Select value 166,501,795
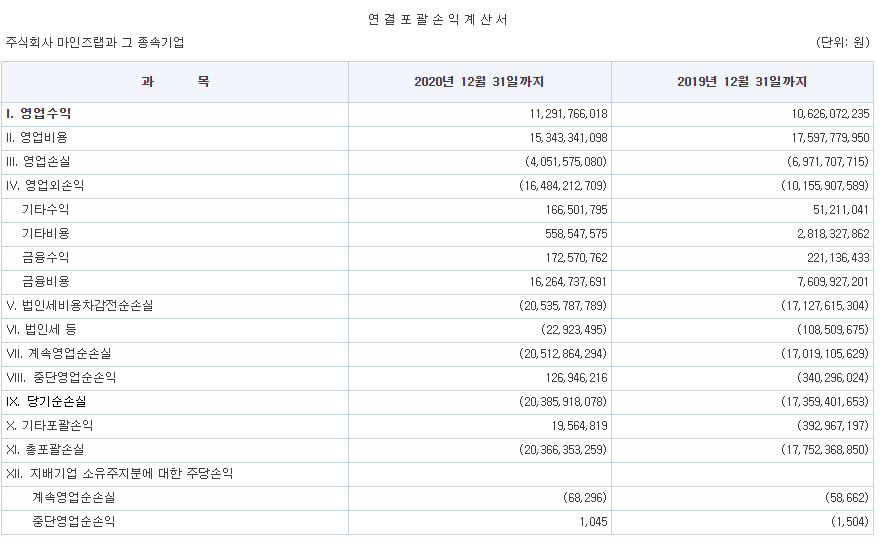This screenshot has width=880, height=556. 576,210
